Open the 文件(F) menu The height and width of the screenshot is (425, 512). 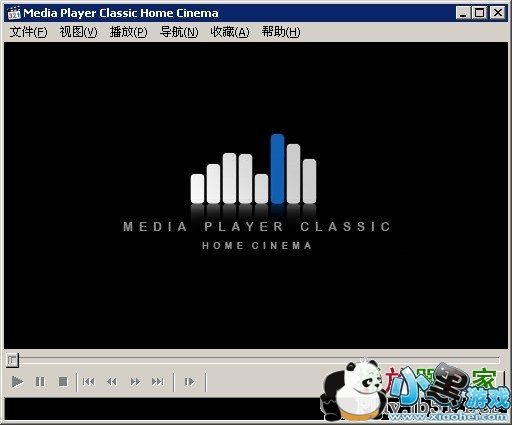click(x=28, y=32)
